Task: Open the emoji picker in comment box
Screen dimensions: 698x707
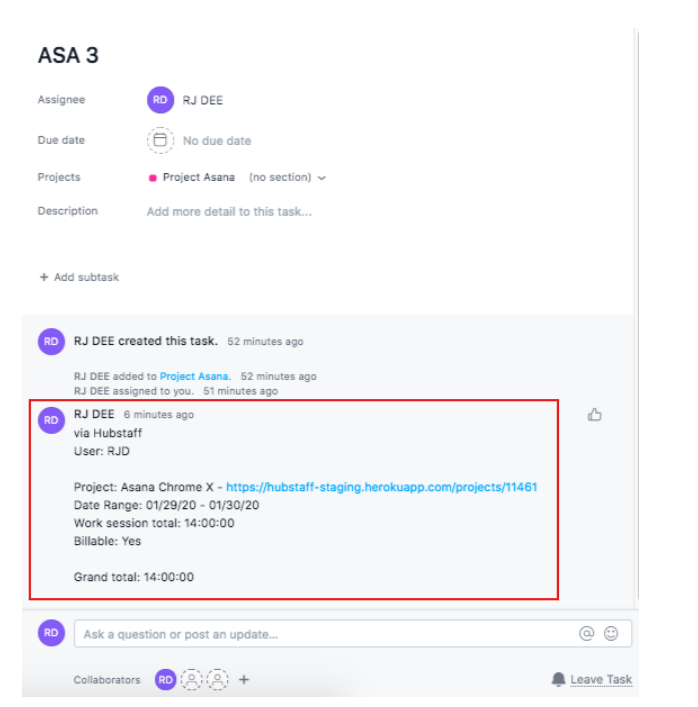Action: click(x=611, y=634)
